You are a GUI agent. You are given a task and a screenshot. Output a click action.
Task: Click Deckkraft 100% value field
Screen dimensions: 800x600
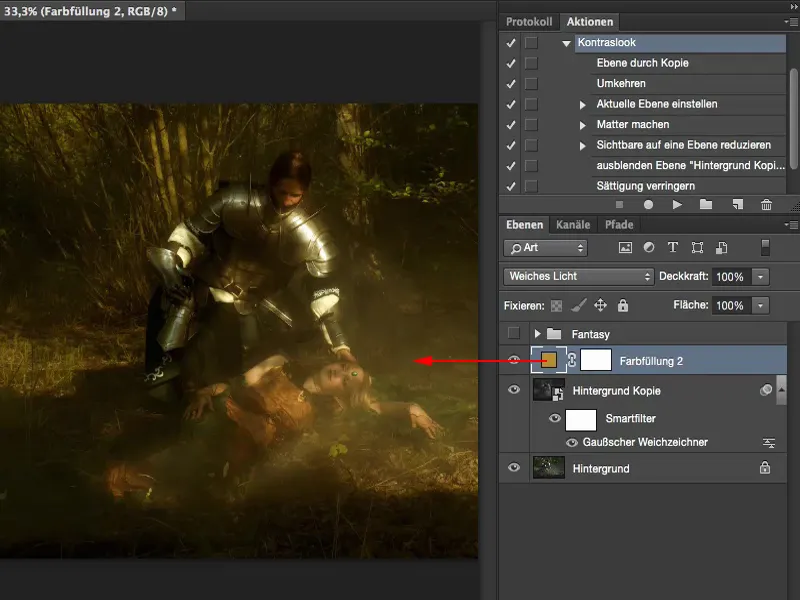click(731, 277)
